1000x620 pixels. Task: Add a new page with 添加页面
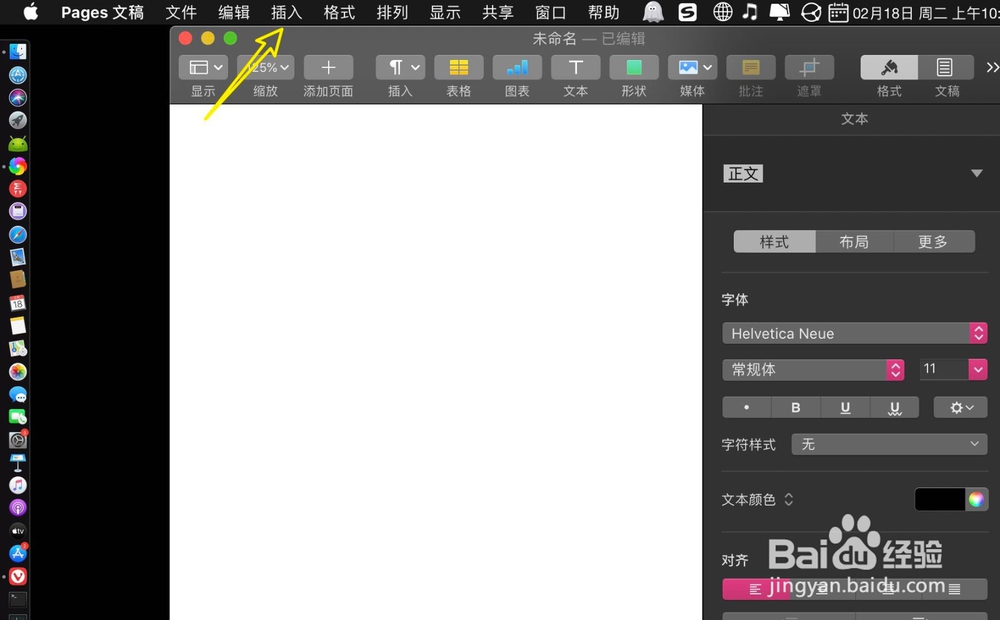(x=328, y=68)
